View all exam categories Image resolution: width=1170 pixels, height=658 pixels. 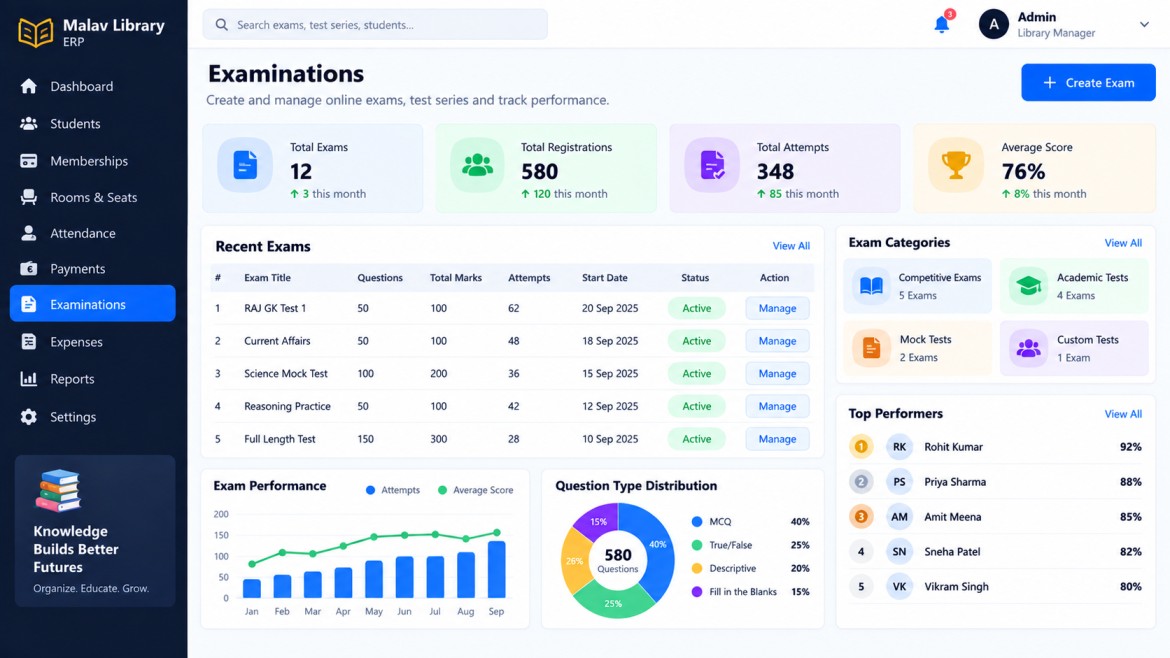[1123, 242]
